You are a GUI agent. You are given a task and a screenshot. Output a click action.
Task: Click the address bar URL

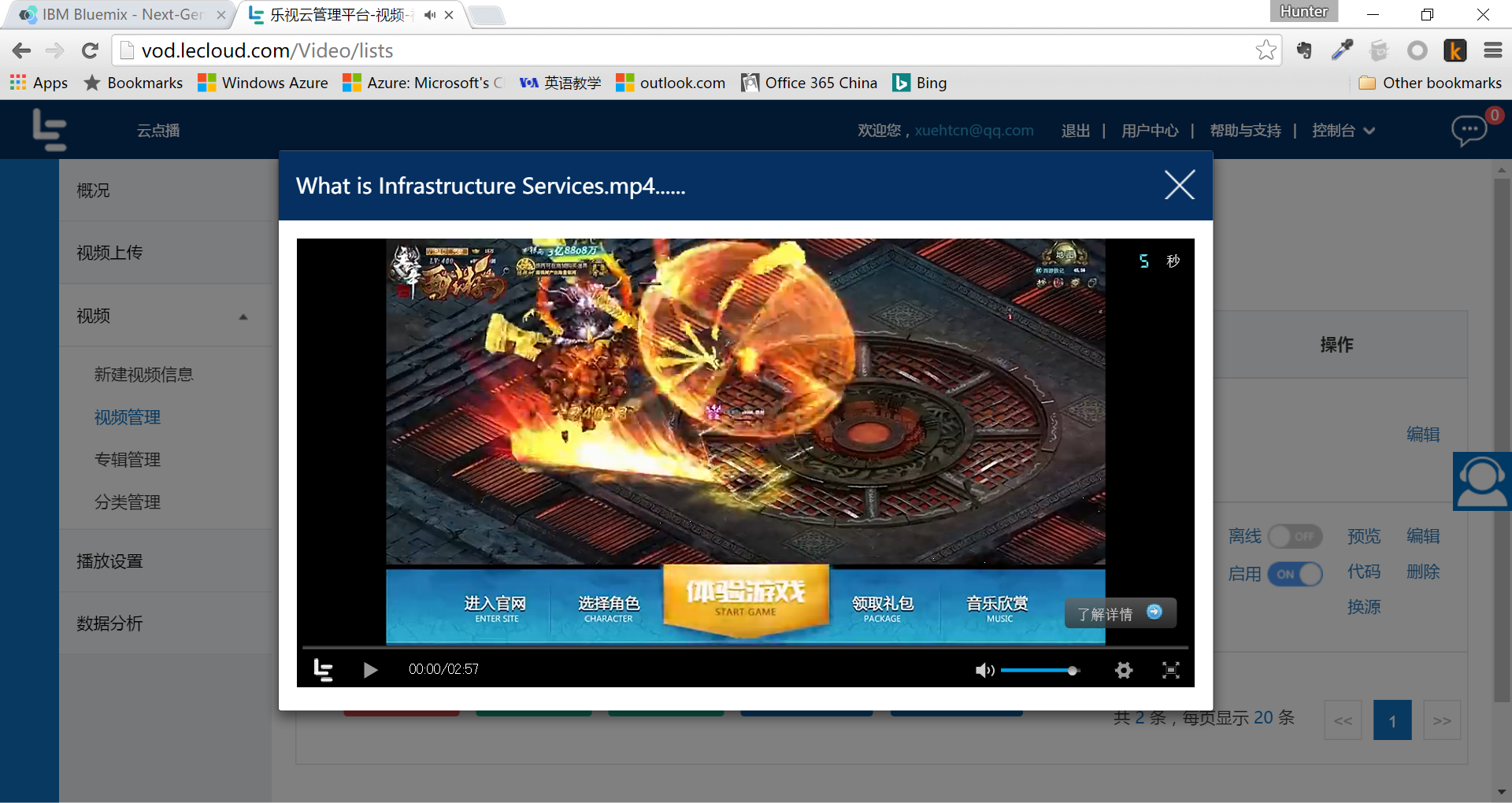tap(267, 50)
